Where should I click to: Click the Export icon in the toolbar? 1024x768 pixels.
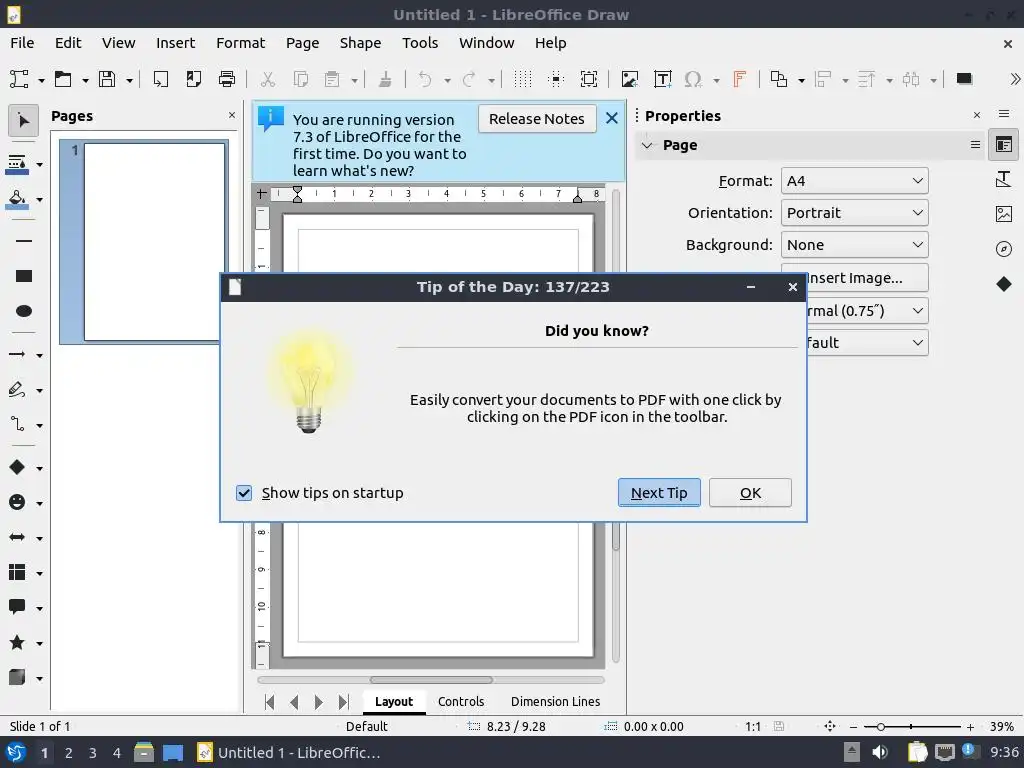(x=161, y=79)
